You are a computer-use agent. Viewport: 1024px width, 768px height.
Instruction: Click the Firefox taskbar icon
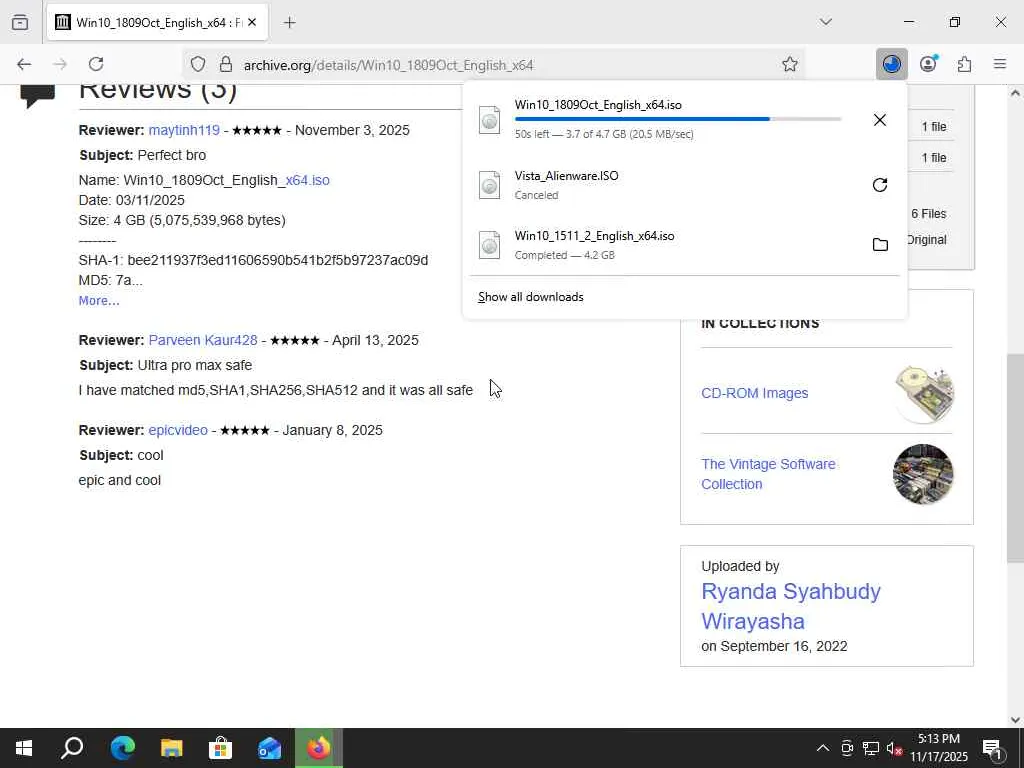click(x=319, y=748)
